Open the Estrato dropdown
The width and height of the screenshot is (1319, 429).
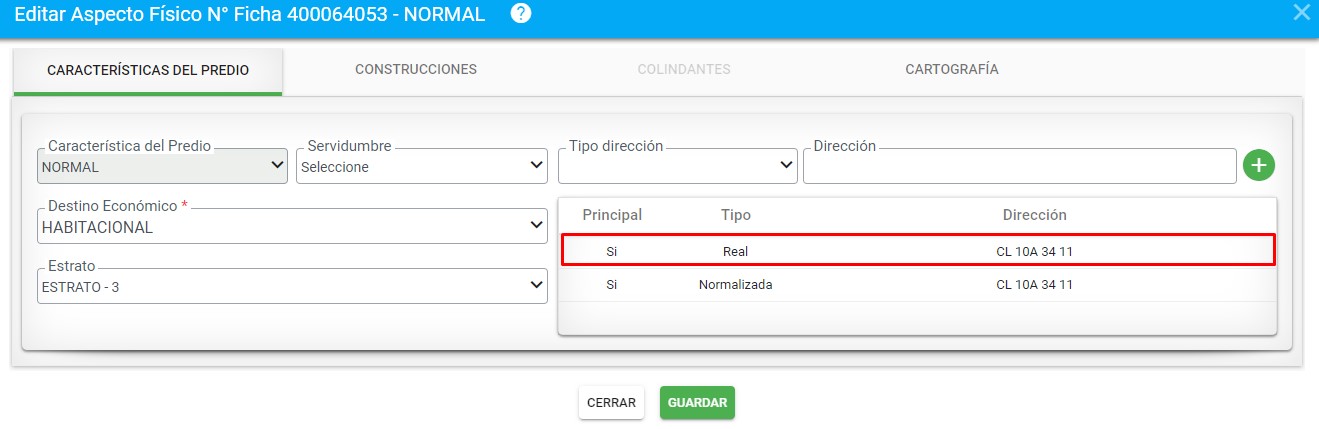tap(292, 286)
